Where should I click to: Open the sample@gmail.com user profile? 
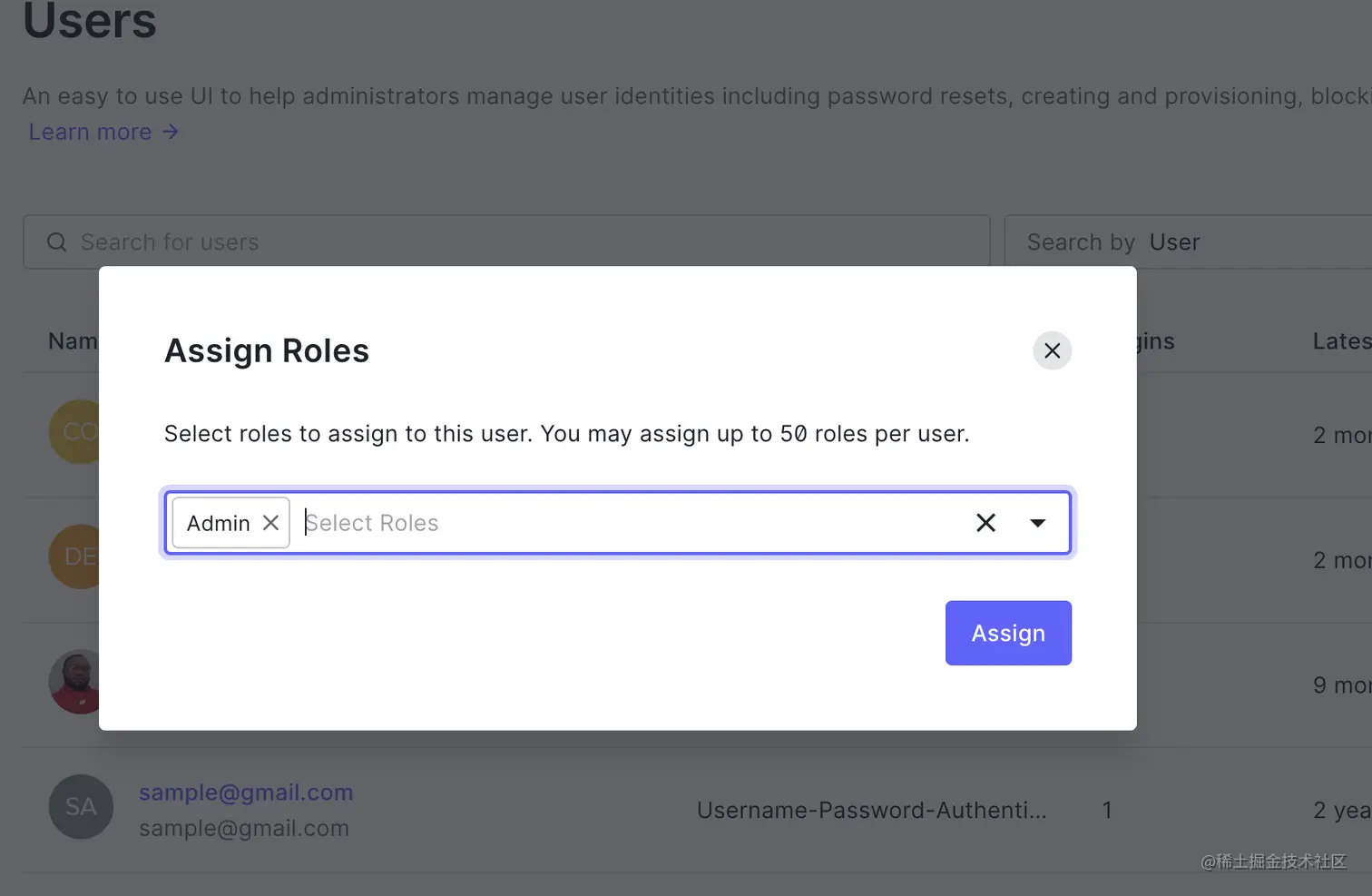click(x=246, y=793)
